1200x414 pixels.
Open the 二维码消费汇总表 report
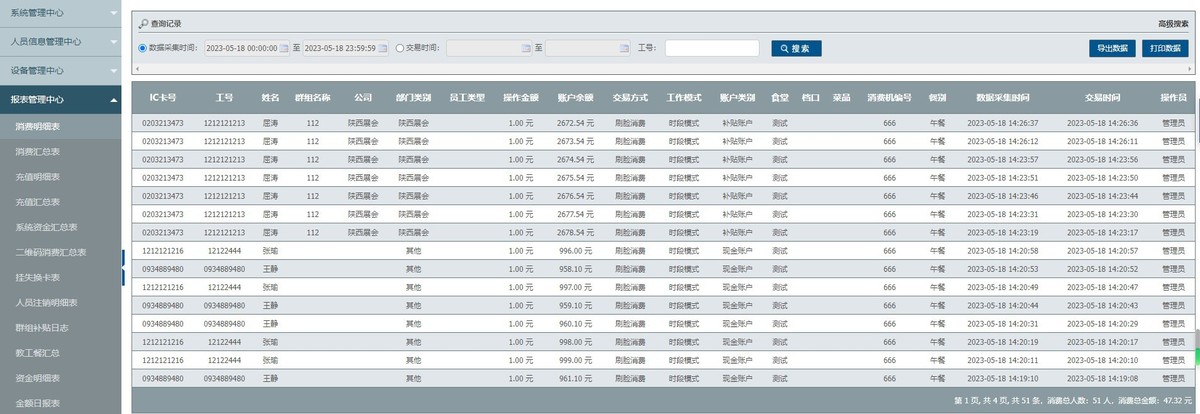pyautogui.click(x=60, y=252)
